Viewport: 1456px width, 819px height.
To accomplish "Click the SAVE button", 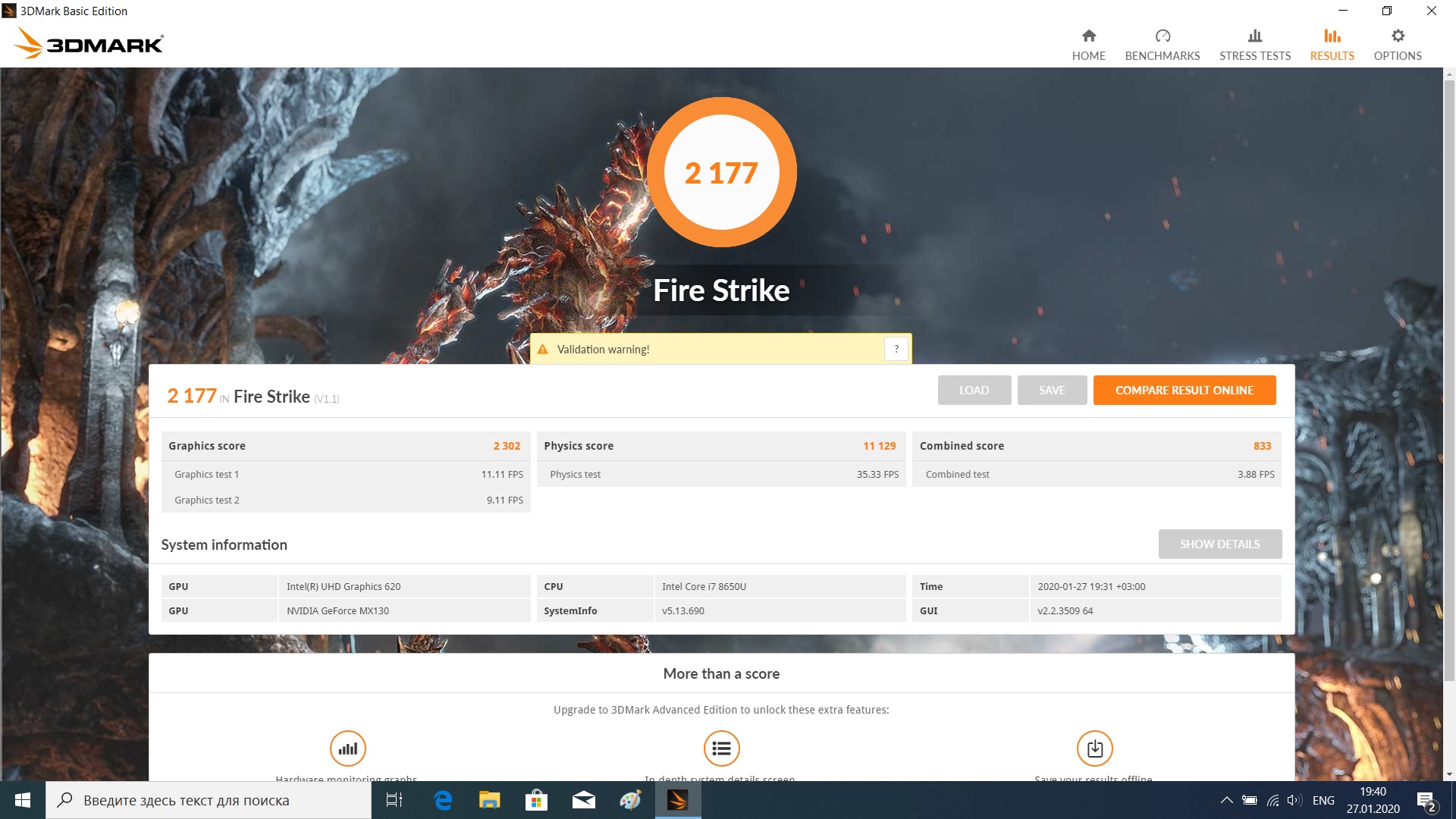I will (x=1052, y=390).
